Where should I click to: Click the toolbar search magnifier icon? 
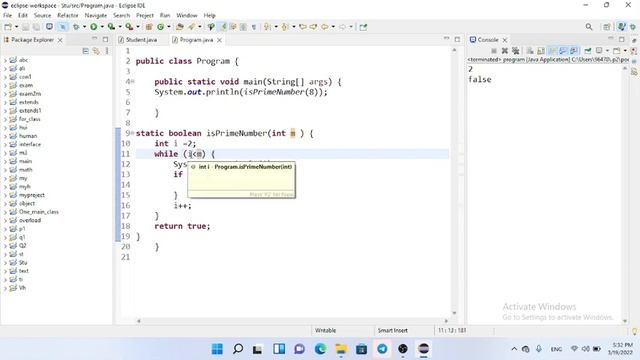[589, 27]
